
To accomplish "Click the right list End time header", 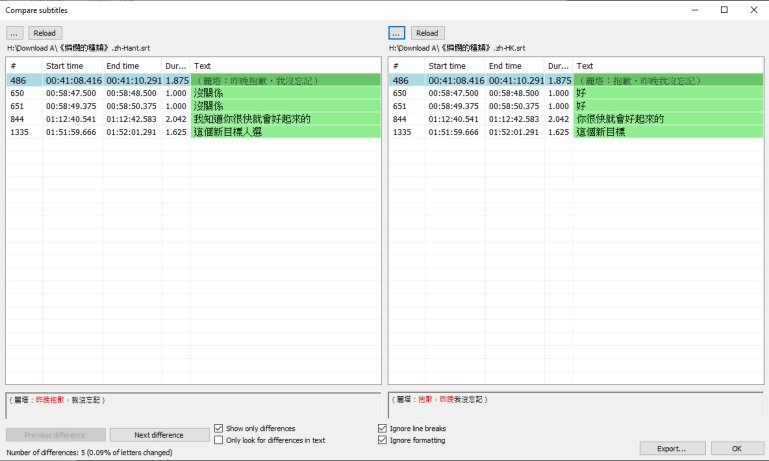I will (515, 66).
